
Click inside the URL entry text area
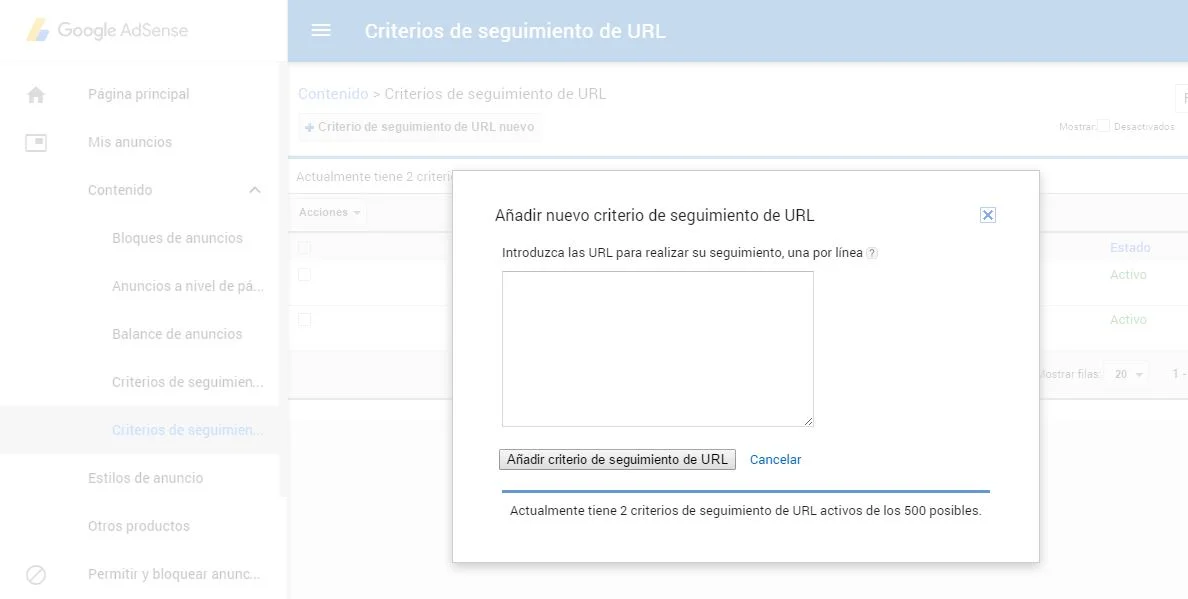point(657,348)
